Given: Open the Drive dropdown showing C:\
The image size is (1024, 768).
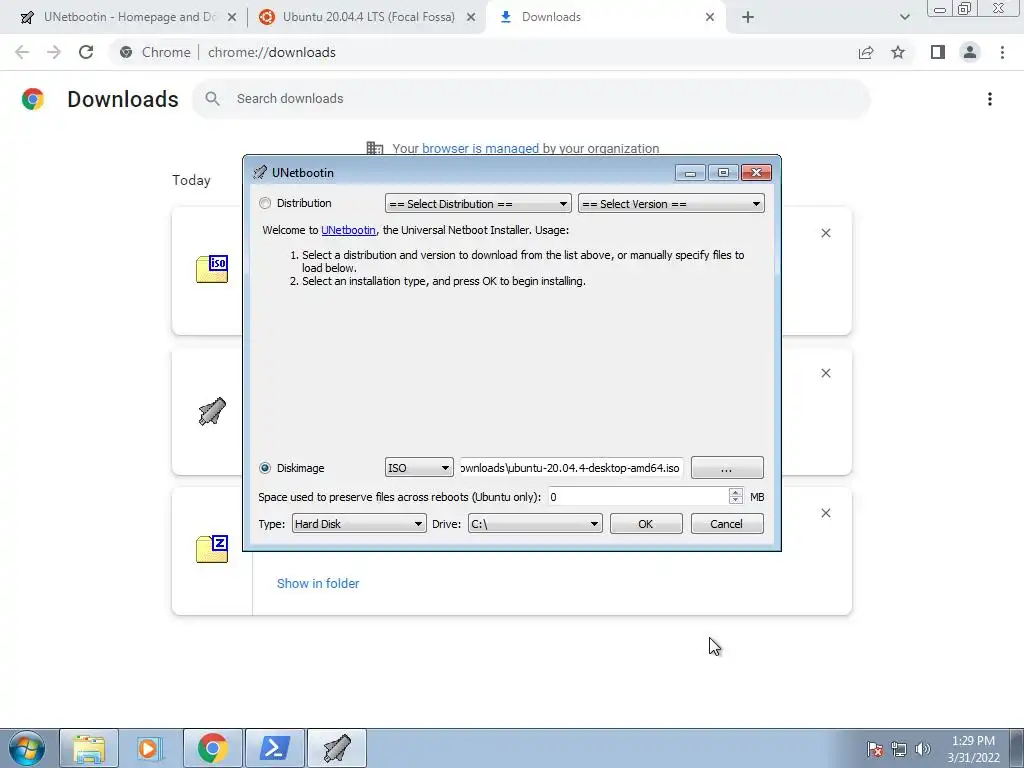Looking at the screenshot, I should point(535,524).
